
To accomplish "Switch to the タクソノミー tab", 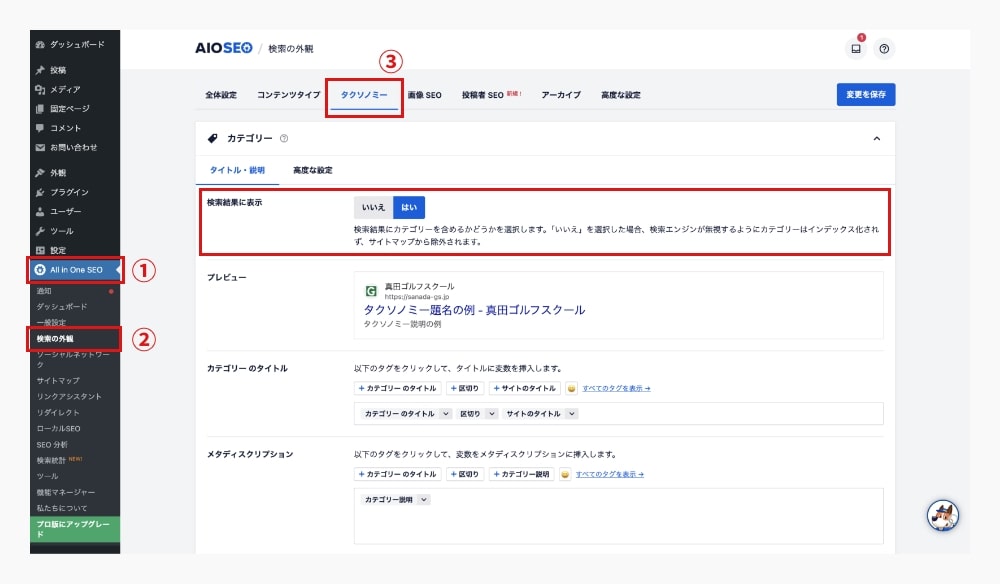I will [364, 93].
